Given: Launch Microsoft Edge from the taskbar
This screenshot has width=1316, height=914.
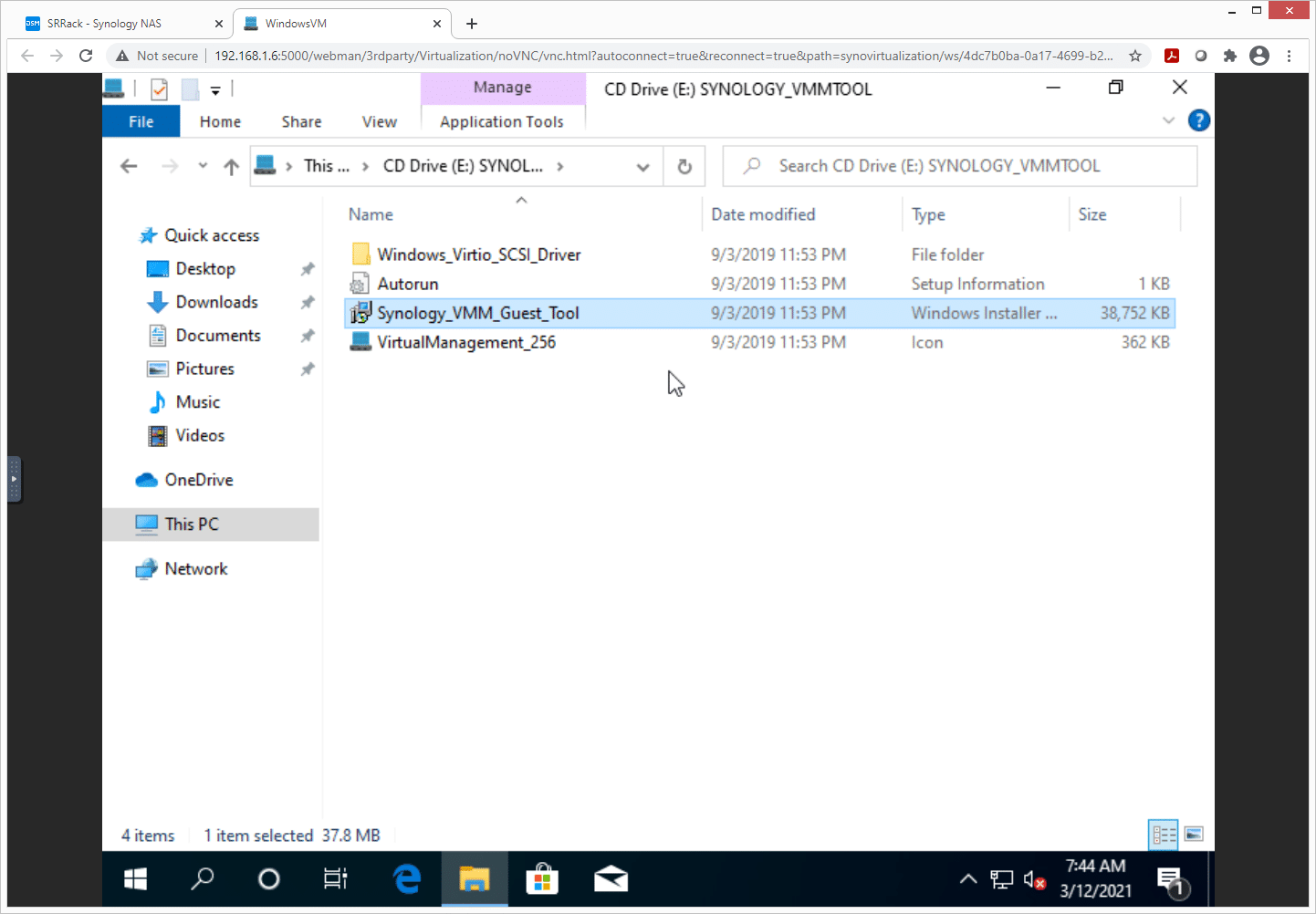Looking at the screenshot, I should 407,879.
